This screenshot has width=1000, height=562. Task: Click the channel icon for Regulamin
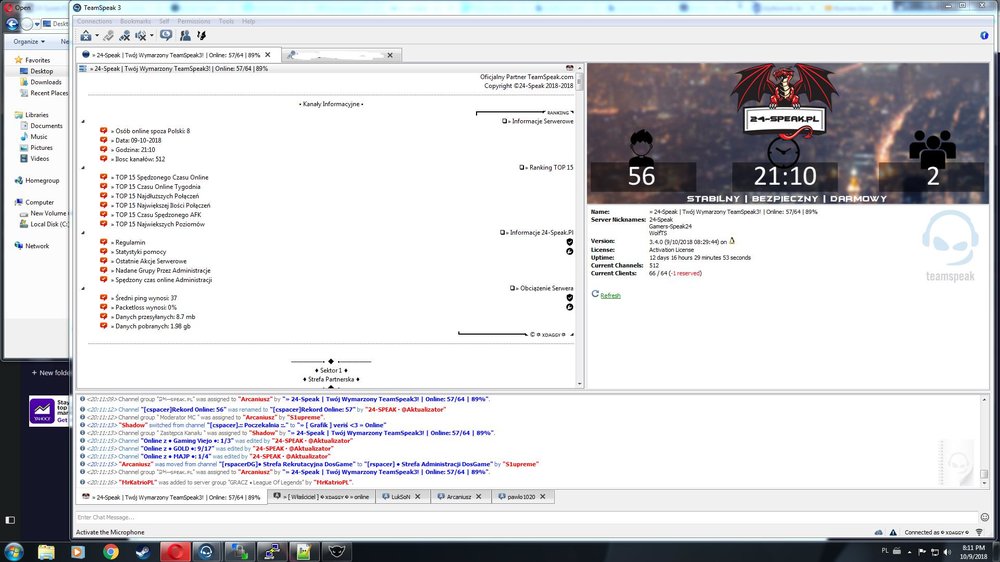pos(103,242)
